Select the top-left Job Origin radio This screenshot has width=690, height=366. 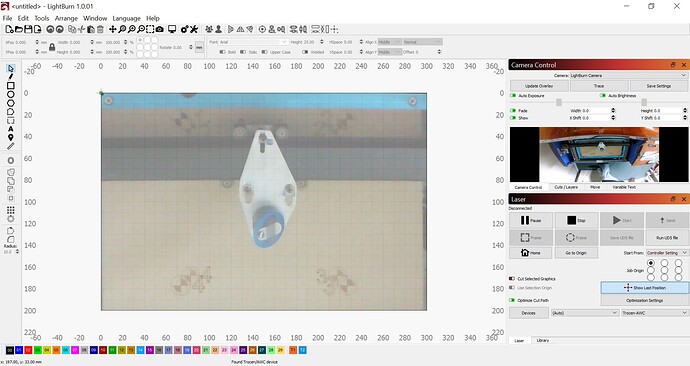point(651,263)
